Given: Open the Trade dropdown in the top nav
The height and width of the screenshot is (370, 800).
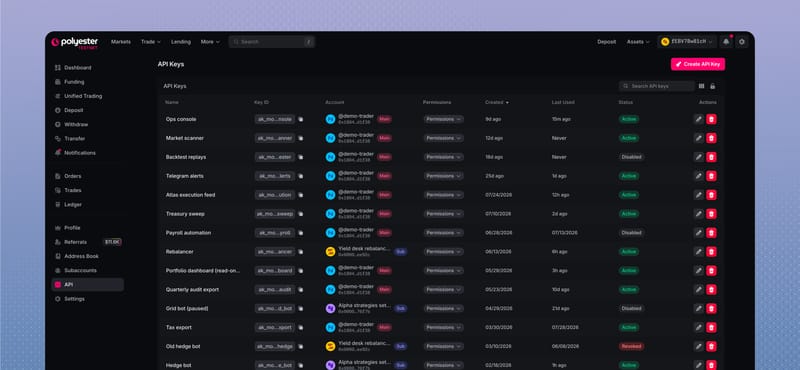Looking at the screenshot, I should (151, 42).
